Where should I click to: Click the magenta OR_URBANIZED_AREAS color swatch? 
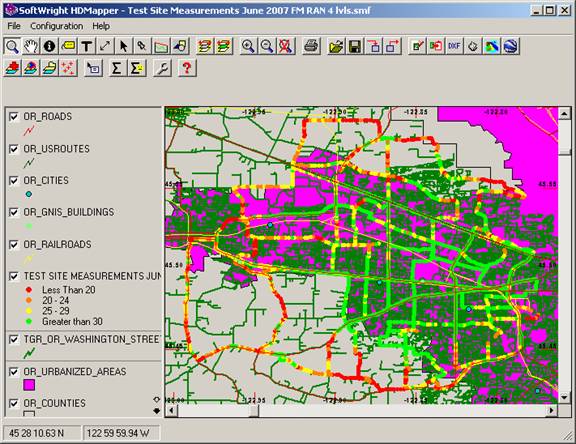29,385
